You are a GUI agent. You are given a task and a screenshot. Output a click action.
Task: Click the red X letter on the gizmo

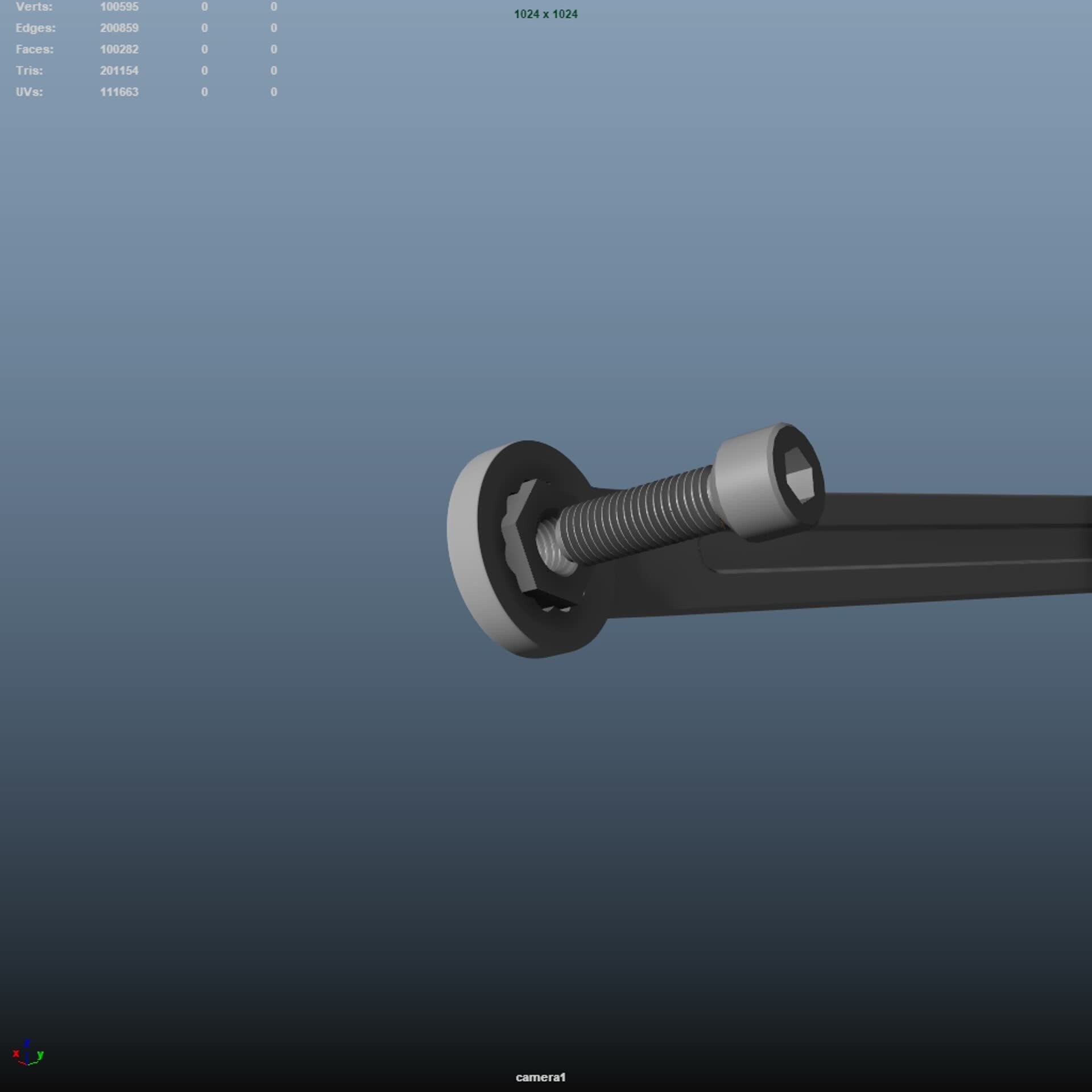coord(16,1054)
